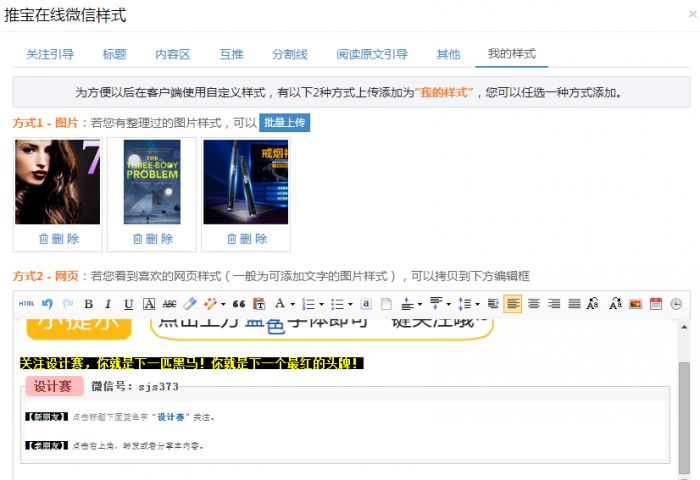Click the first letter case icon
This screenshot has height=480, width=700.
[592, 304]
